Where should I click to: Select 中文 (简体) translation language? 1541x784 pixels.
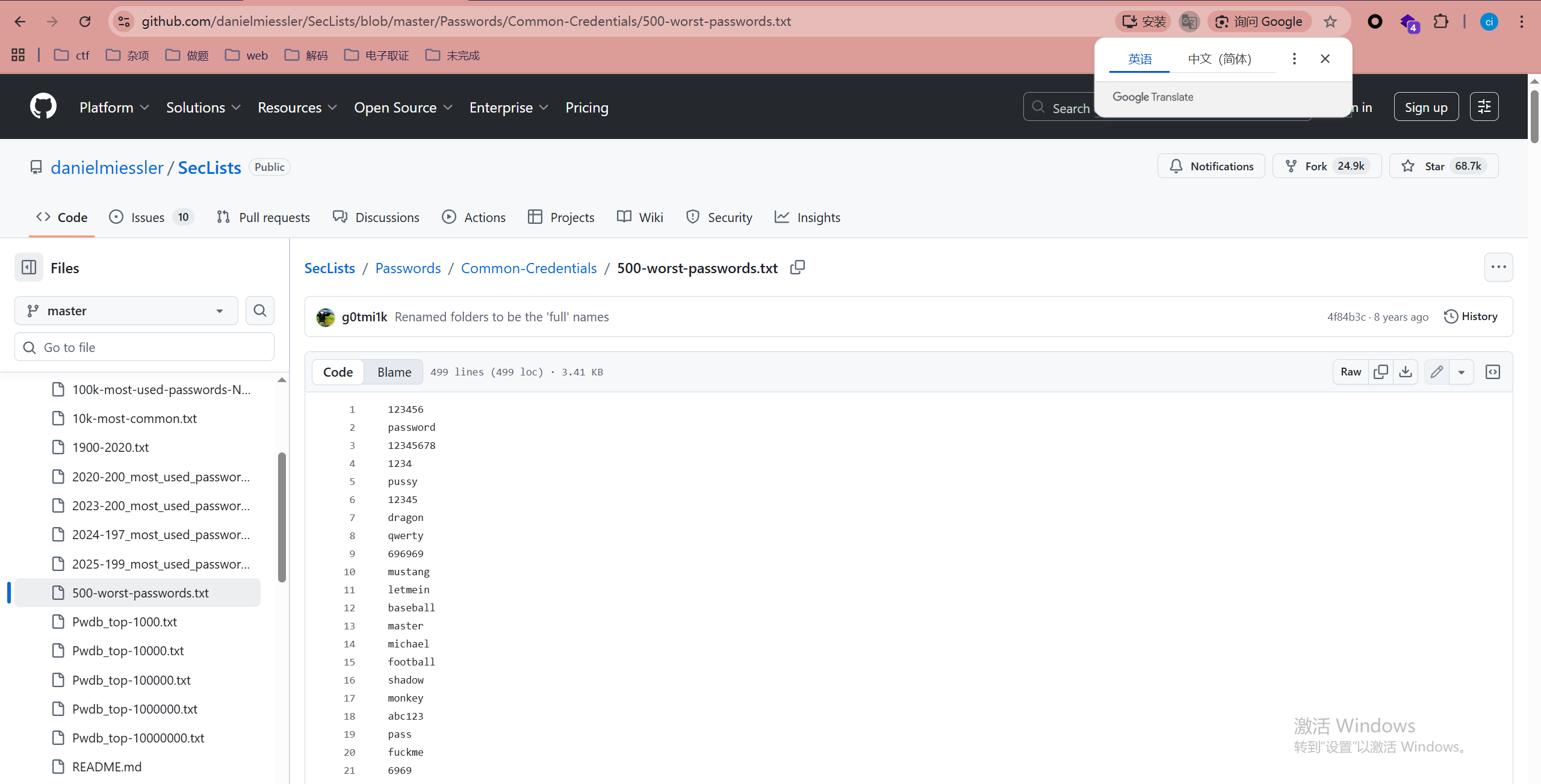pos(1220,58)
